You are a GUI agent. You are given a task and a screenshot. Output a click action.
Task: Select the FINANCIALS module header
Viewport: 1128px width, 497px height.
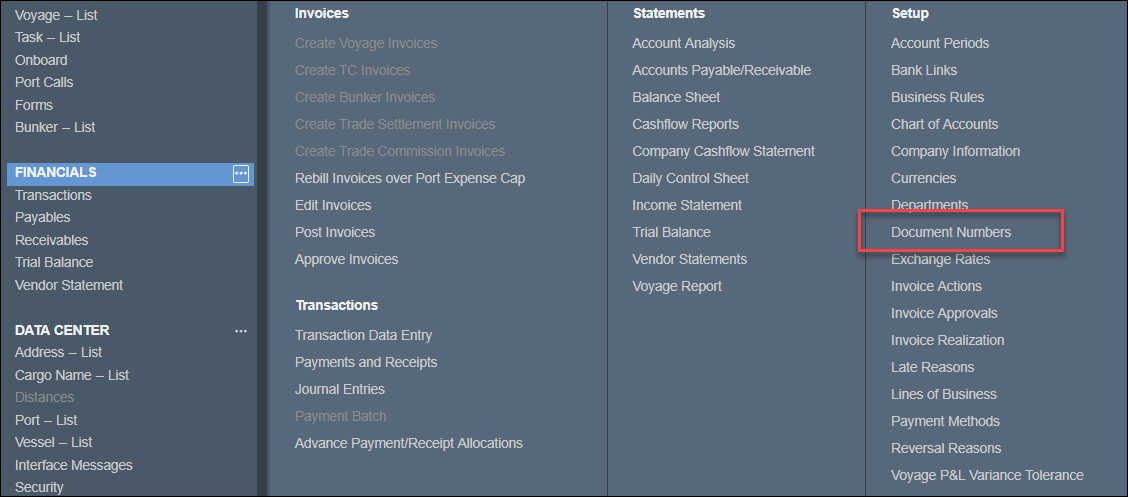click(56, 172)
